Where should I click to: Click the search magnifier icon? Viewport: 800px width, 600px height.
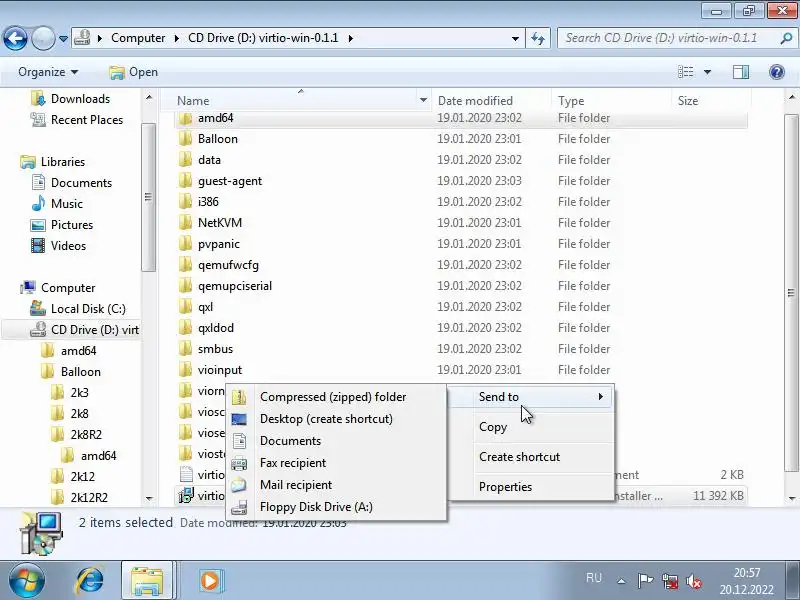[786, 38]
